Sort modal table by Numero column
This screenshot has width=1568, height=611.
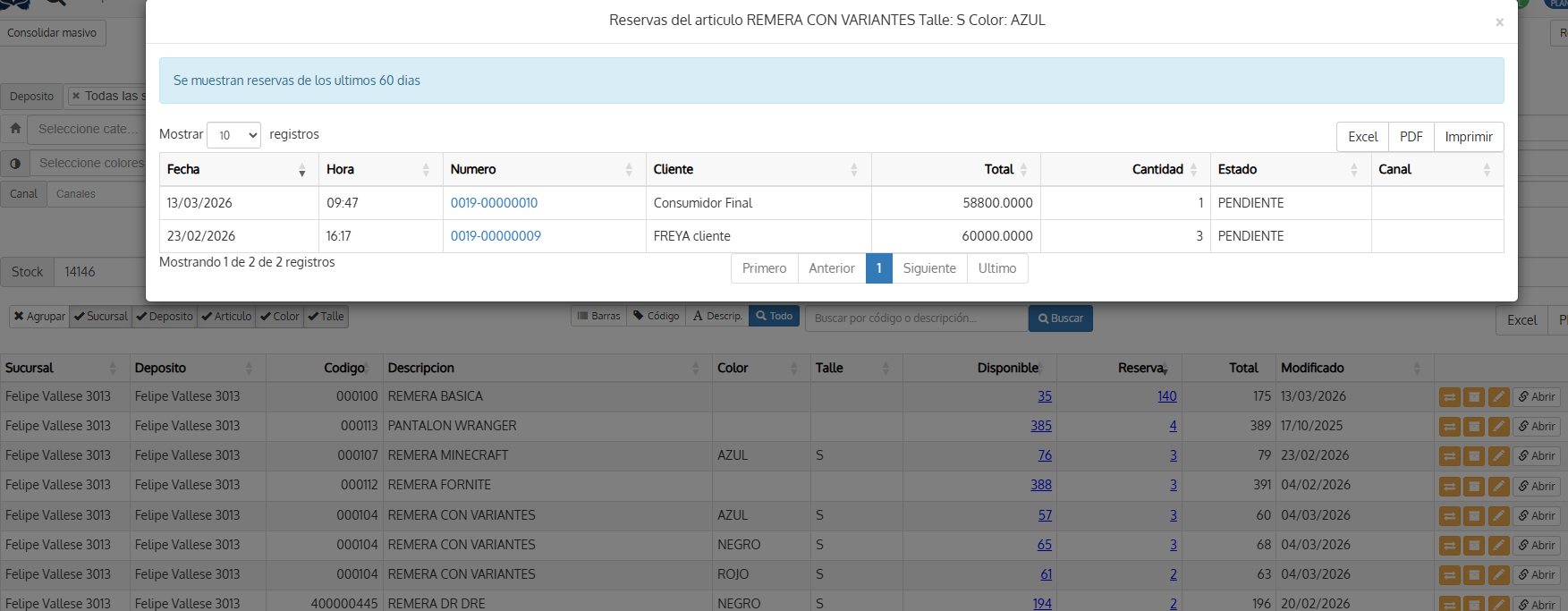[544, 169]
